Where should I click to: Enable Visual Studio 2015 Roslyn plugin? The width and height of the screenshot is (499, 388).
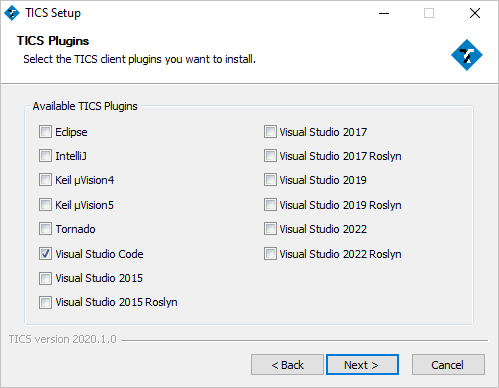pyautogui.click(x=45, y=302)
